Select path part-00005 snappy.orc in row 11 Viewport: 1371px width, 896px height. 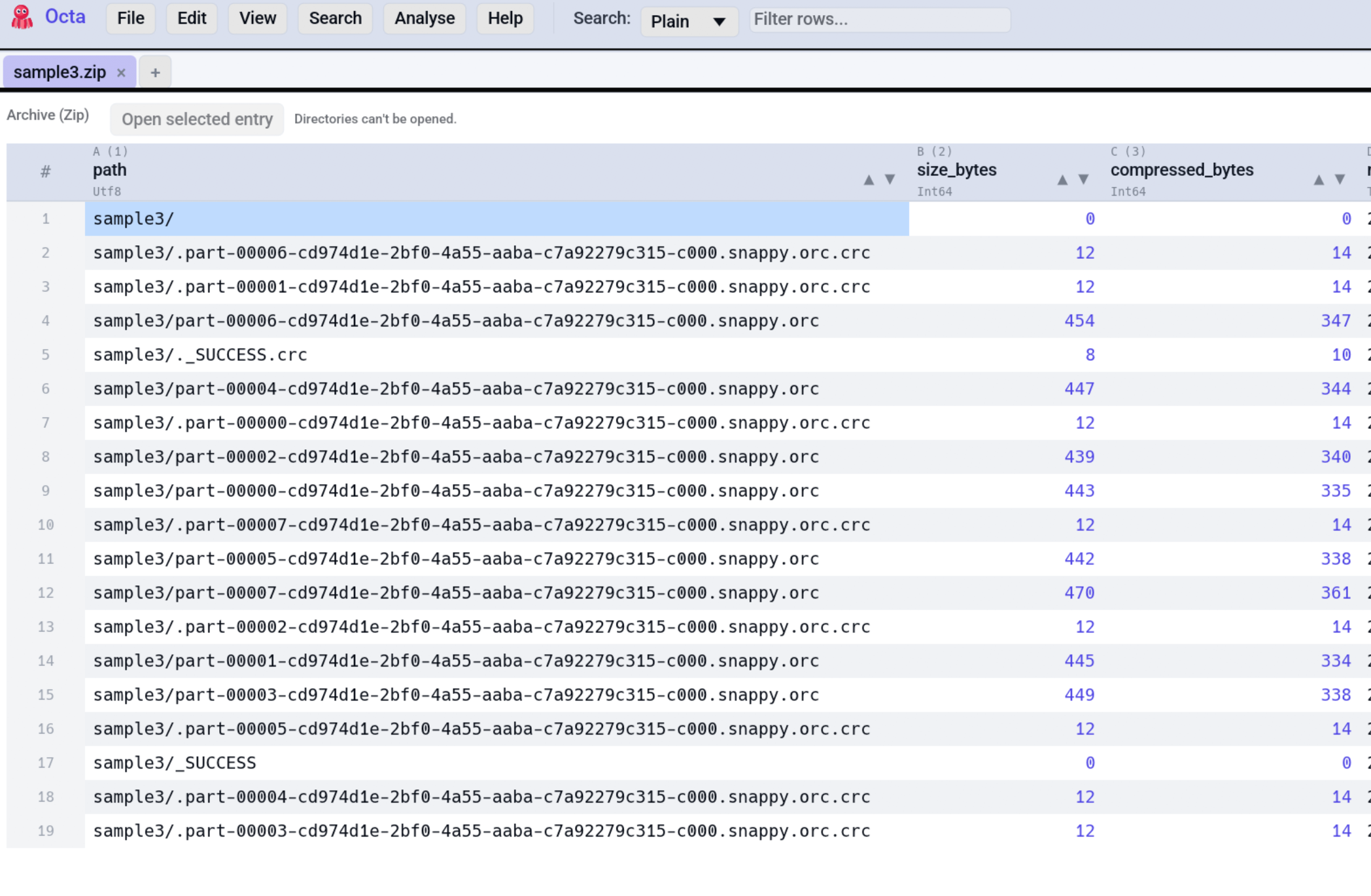click(x=497, y=559)
